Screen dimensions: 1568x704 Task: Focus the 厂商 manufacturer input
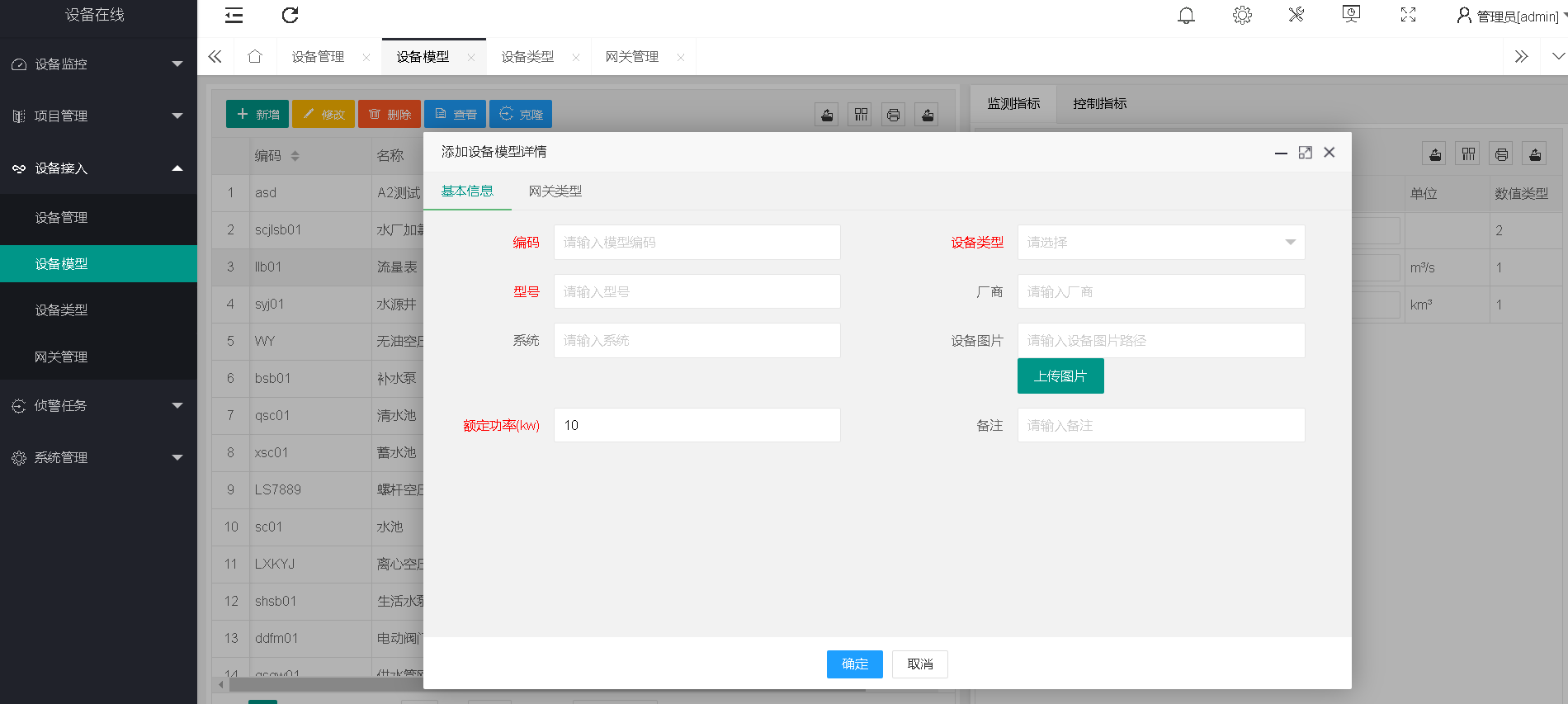coord(1161,291)
